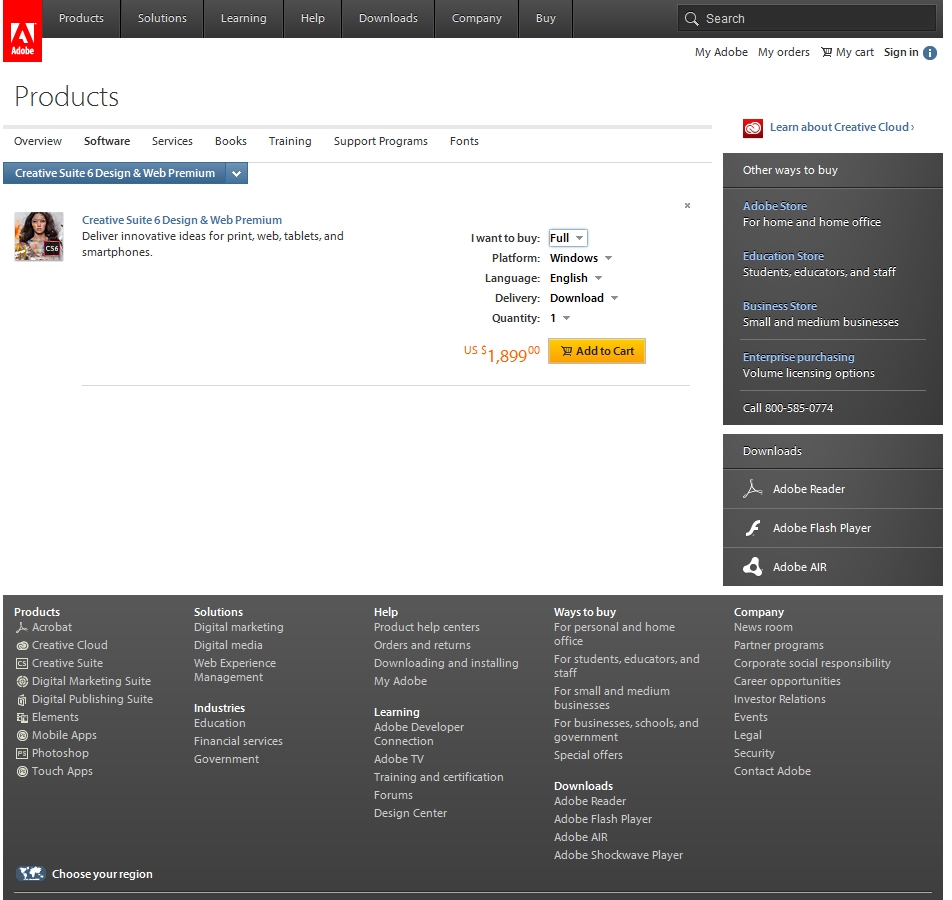
Task: Open the Downloads top menu
Action: point(388,18)
